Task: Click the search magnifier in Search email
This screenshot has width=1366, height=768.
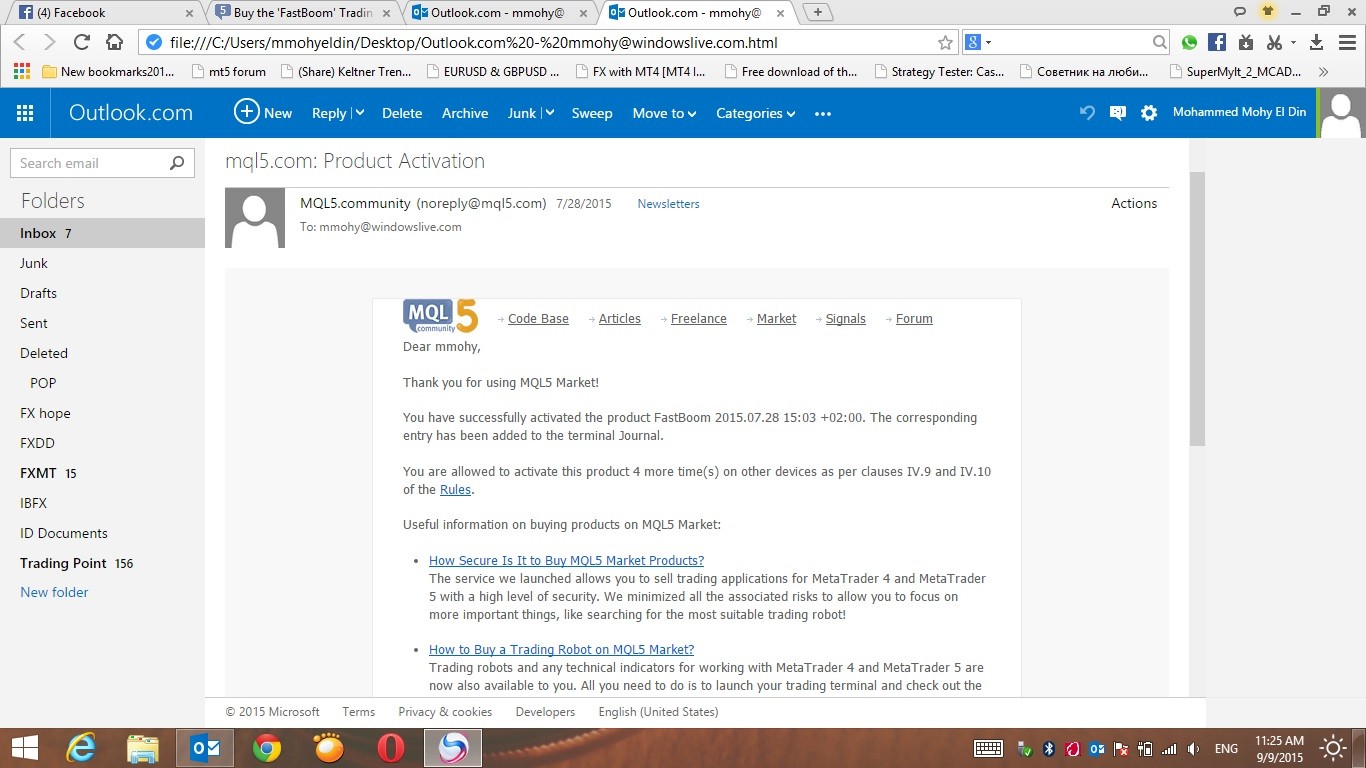Action: [x=177, y=163]
